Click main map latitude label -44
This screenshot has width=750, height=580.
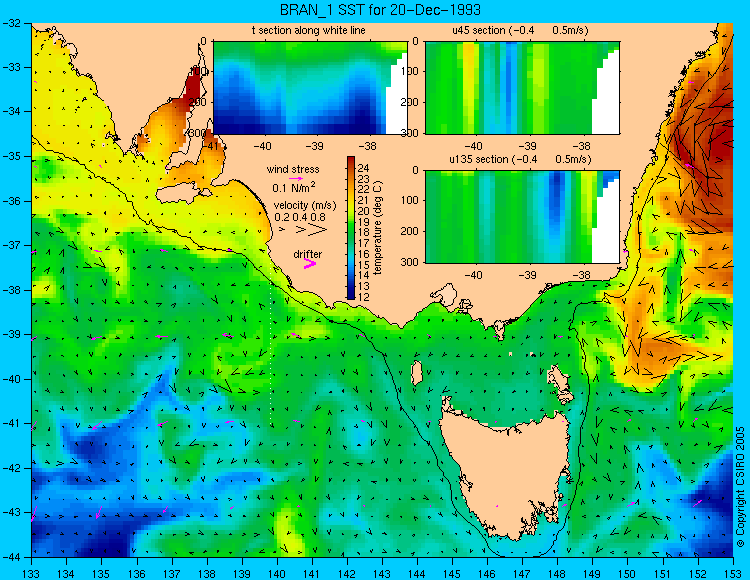click(x=11, y=557)
